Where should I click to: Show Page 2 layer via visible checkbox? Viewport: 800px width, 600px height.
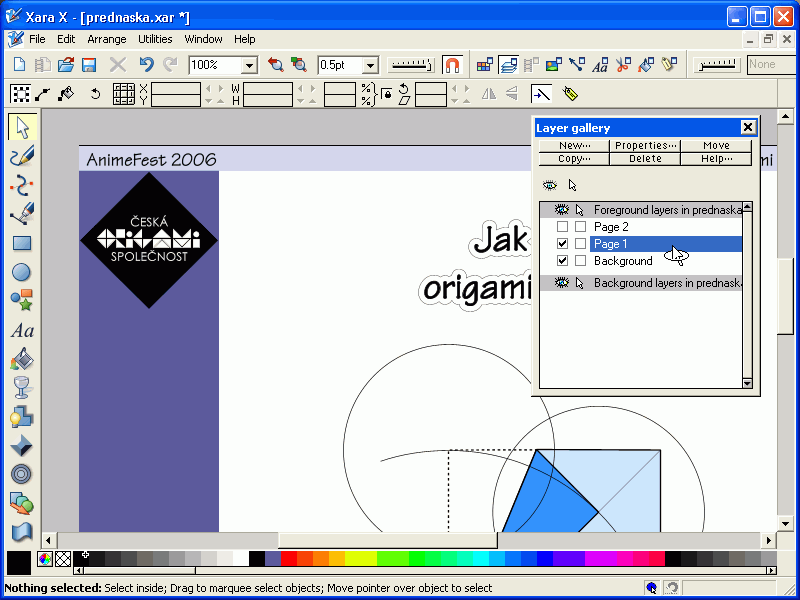tap(562, 227)
